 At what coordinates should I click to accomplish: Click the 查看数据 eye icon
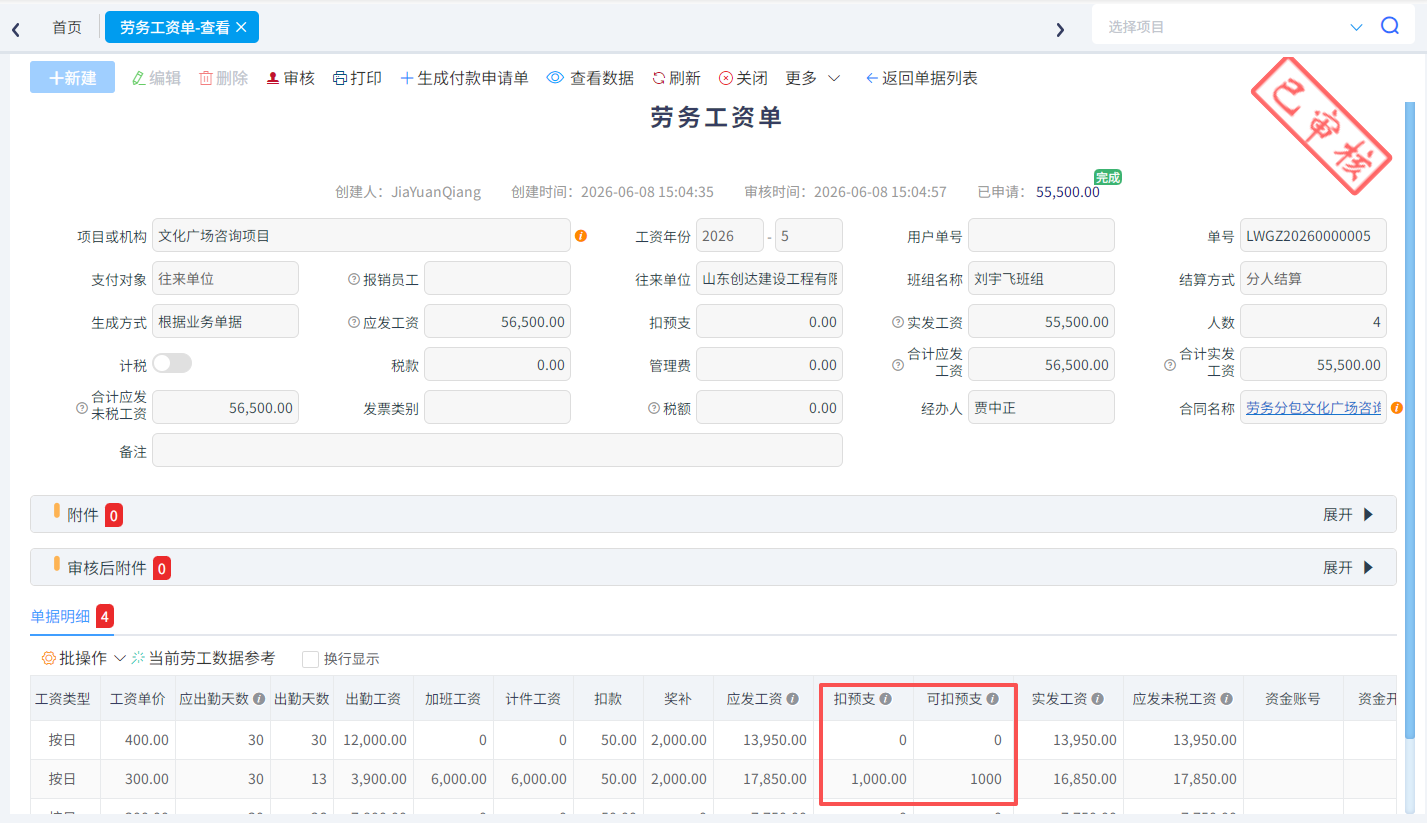point(555,78)
